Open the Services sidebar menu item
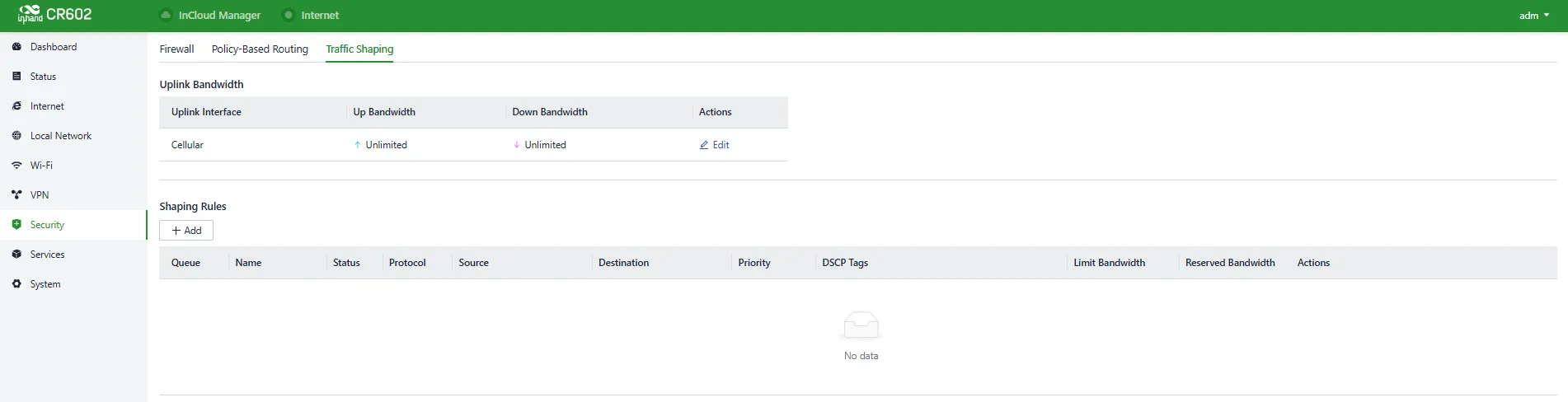 [73, 255]
